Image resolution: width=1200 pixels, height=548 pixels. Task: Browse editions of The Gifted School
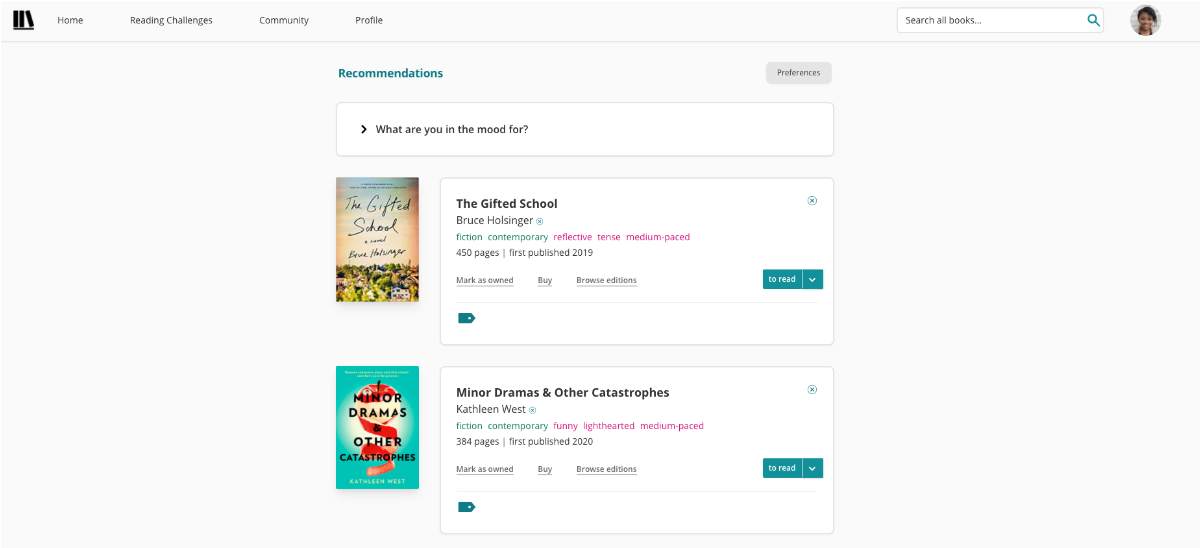[x=607, y=280]
